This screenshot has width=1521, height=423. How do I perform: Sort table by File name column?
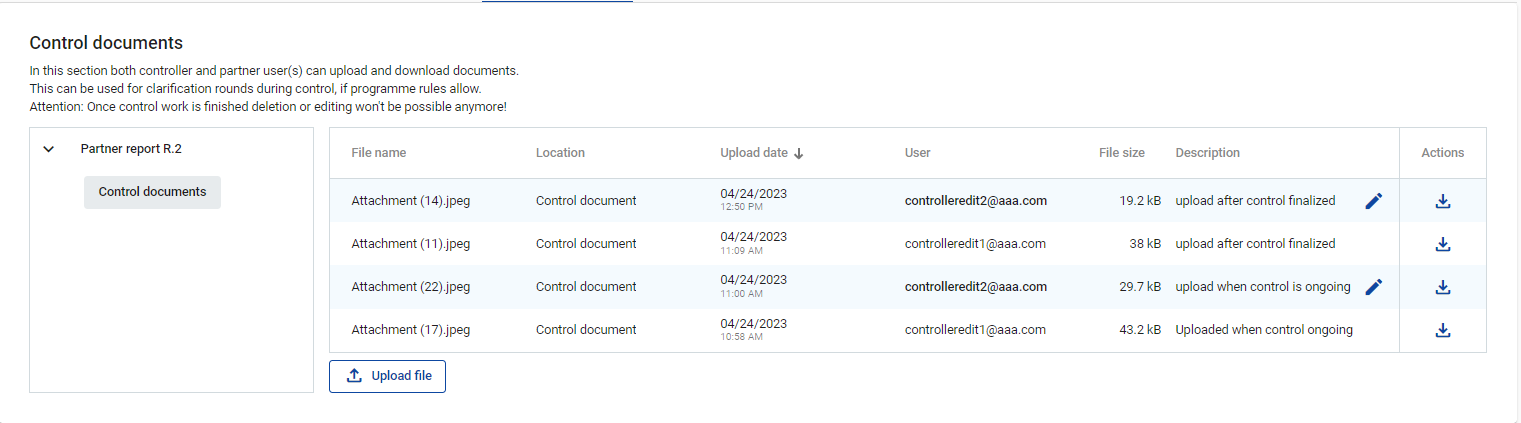pyautogui.click(x=378, y=153)
